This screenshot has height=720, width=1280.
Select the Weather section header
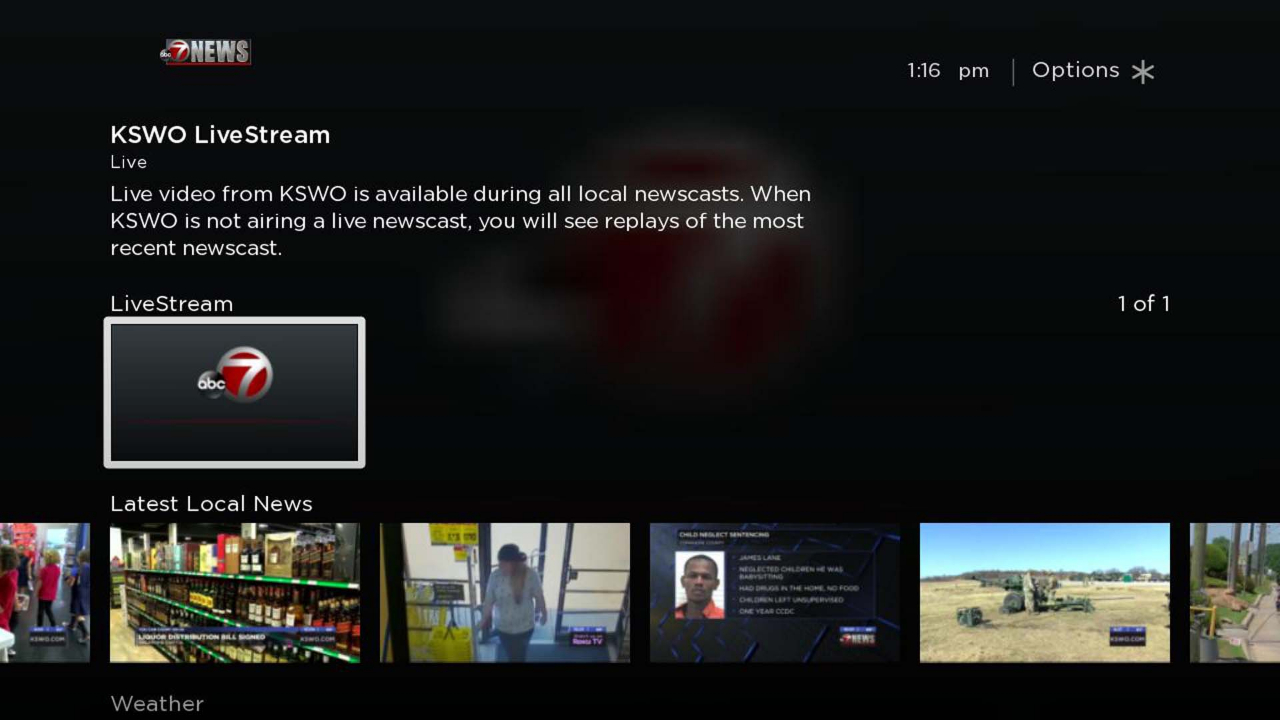(156, 703)
